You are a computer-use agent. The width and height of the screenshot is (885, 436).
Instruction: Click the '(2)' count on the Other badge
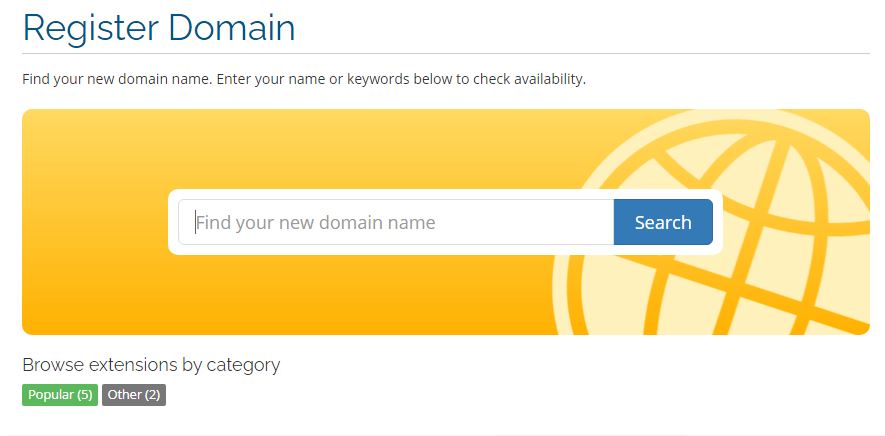pos(152,395)
